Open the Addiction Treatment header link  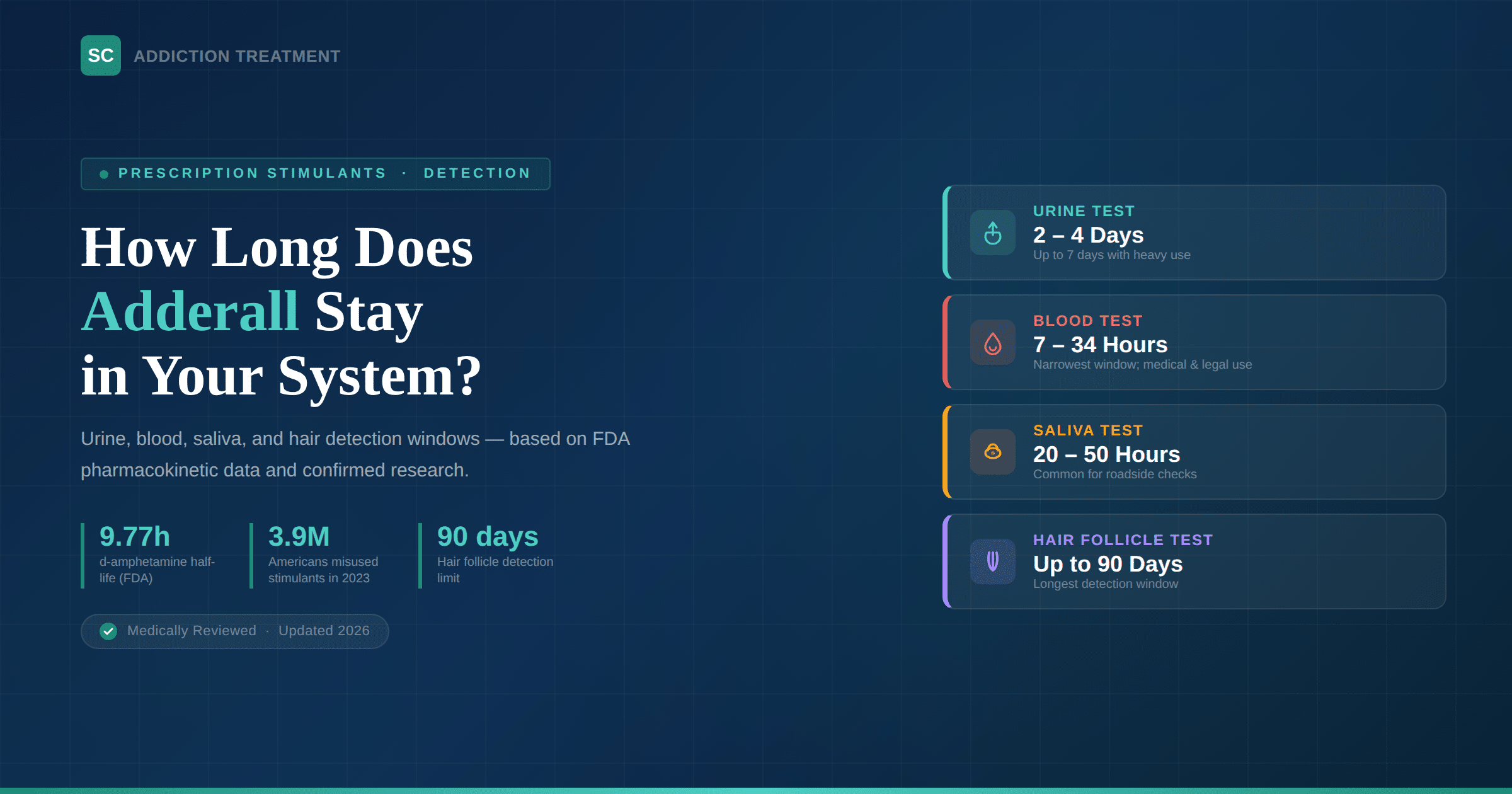click(x=237, y=56)
